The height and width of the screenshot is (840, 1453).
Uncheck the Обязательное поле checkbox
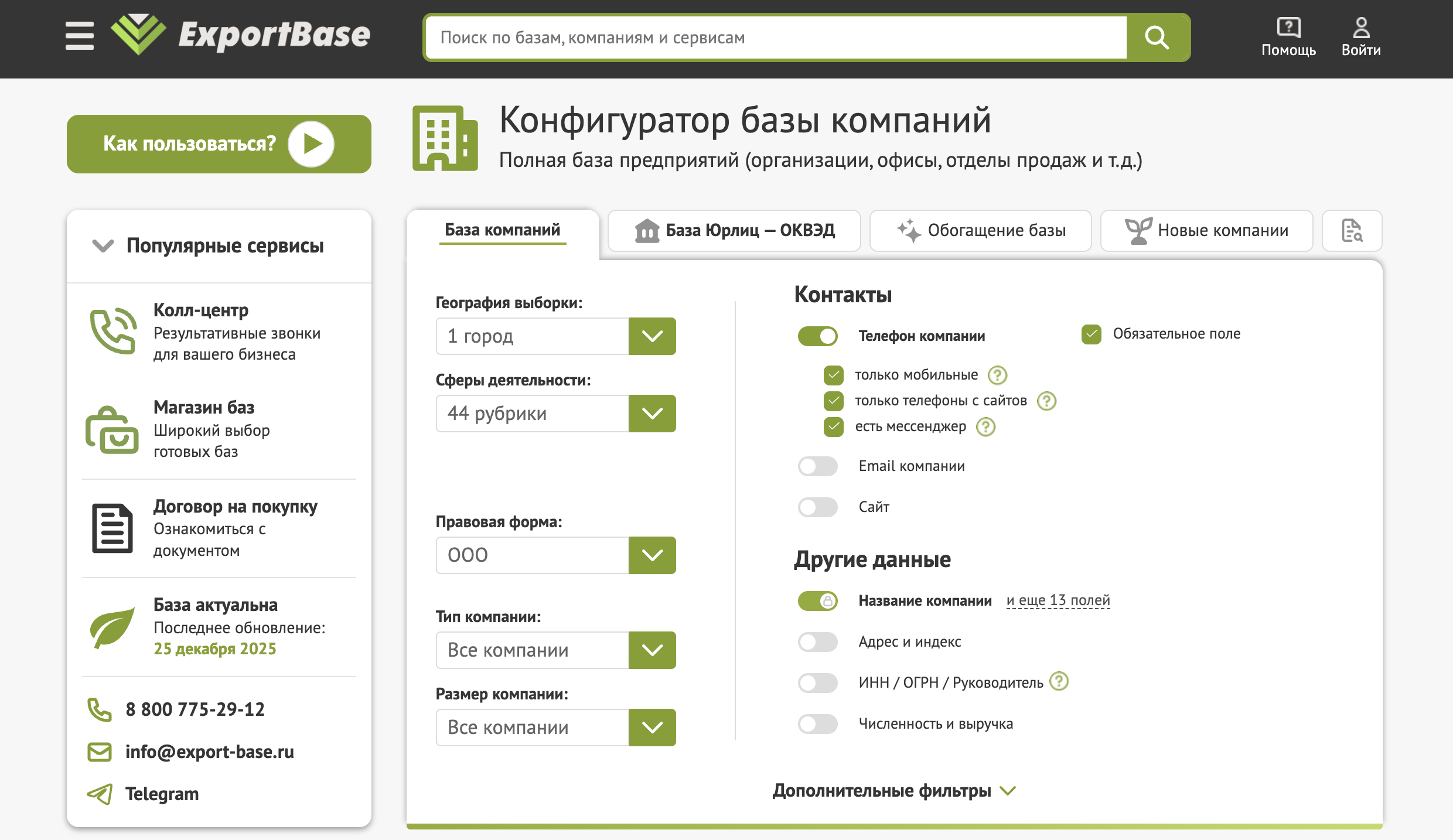[x=1091, y=334]
